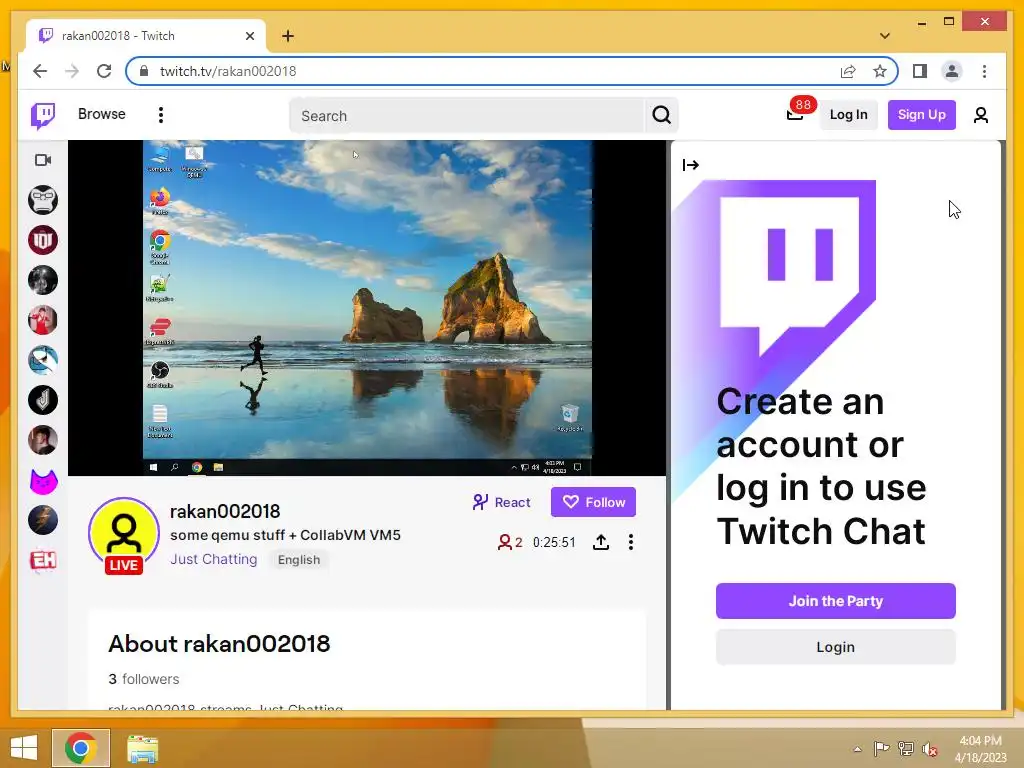Viewport: 1024px width, 768px height.
Task: Reload the Twitch page
Action: (x=104, y=71)
